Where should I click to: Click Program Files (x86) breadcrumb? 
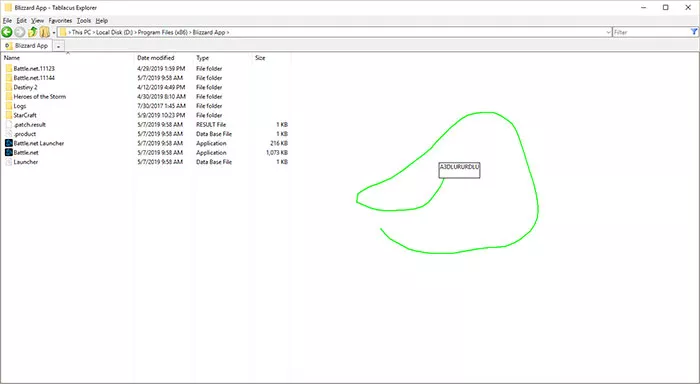(x=162, y=33)
